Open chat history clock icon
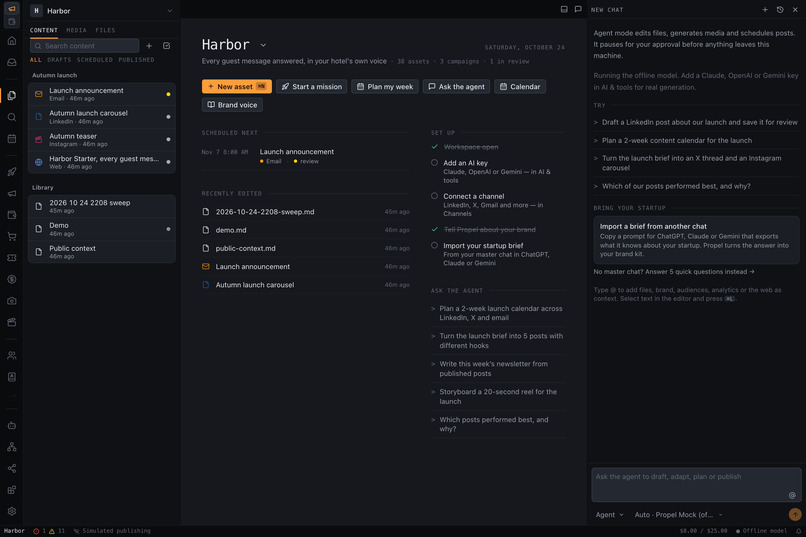806x537 pixels. 780,10
